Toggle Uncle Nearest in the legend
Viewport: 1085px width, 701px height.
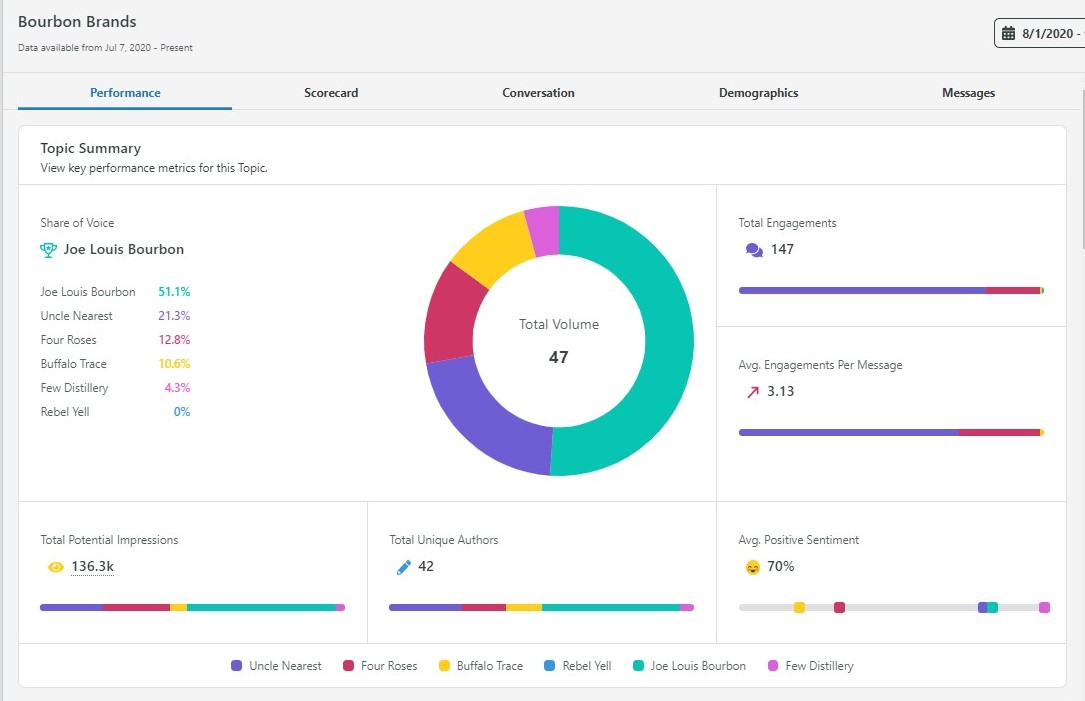coord(276,666)
